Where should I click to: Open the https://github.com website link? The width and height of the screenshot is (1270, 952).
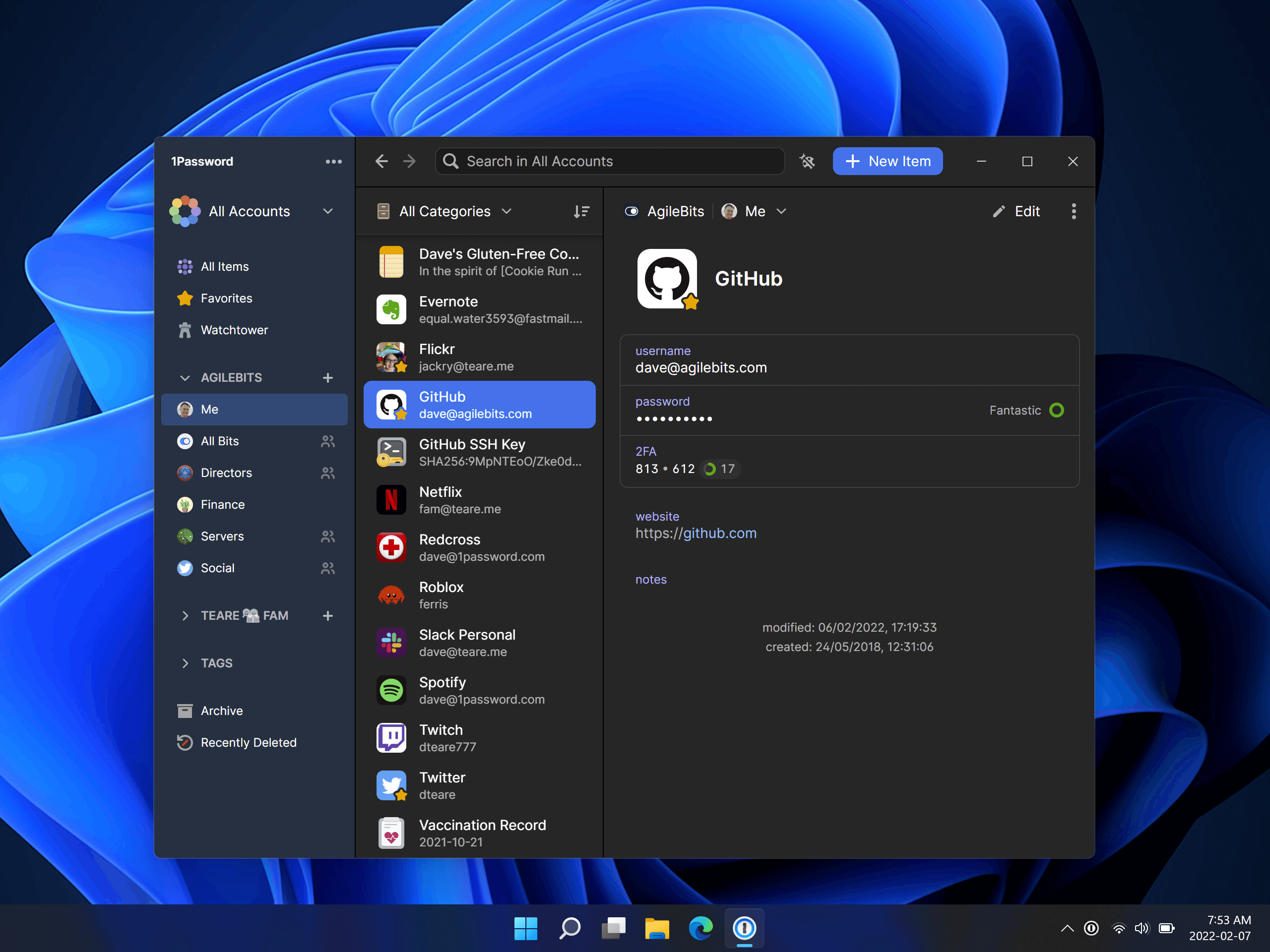coord(696,533)
